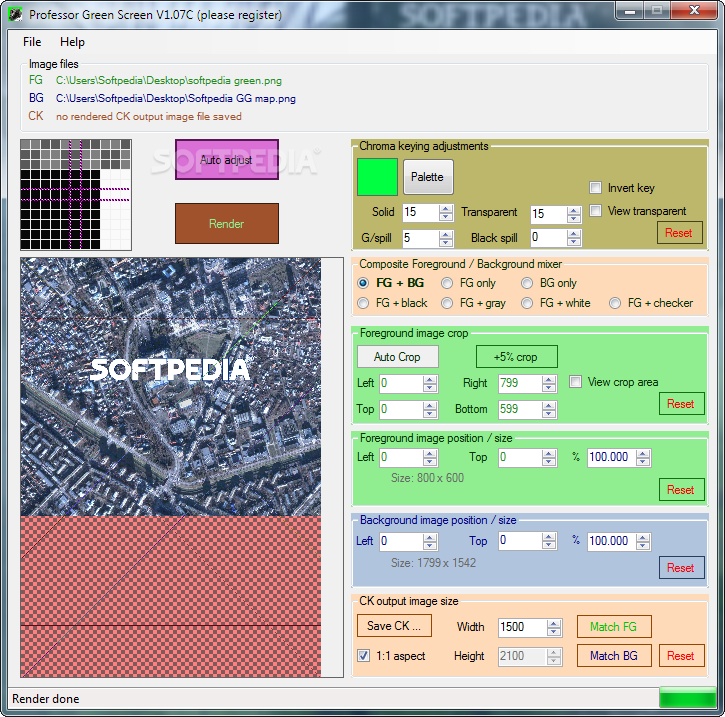Select the FG + gray mixer option
This screenshot has width=725, height=717.
tap(447, 303)
